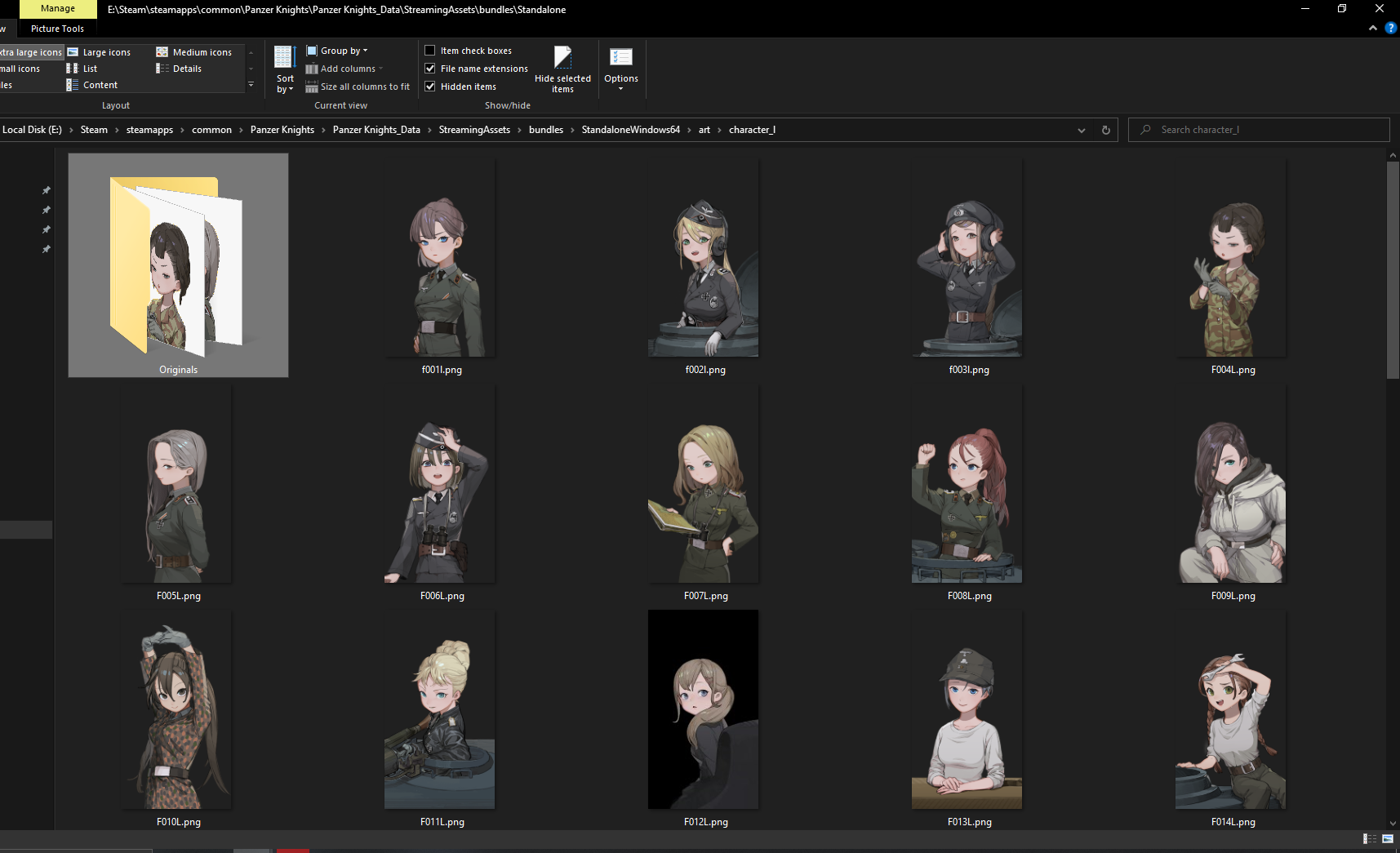The image size is (1400, 853).
Task: Switch layout to List view
Action: point(82,69)
